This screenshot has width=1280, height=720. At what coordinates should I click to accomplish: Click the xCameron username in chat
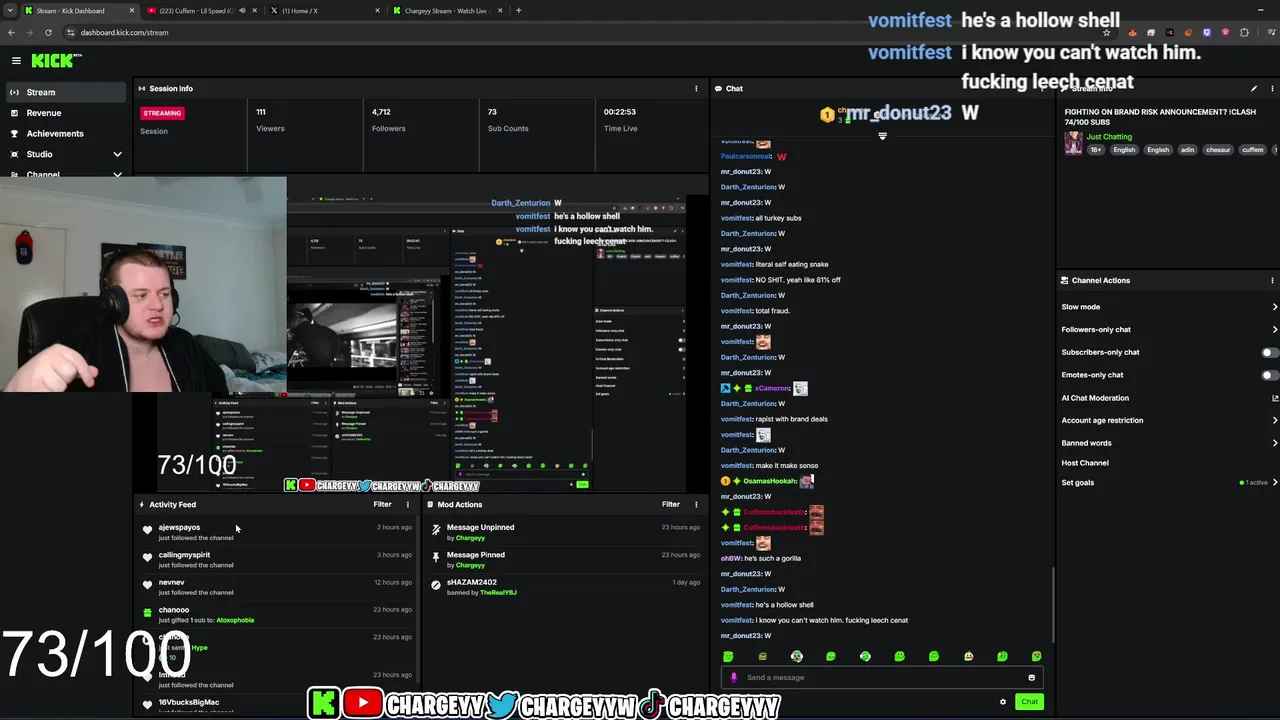click(773, 388)
